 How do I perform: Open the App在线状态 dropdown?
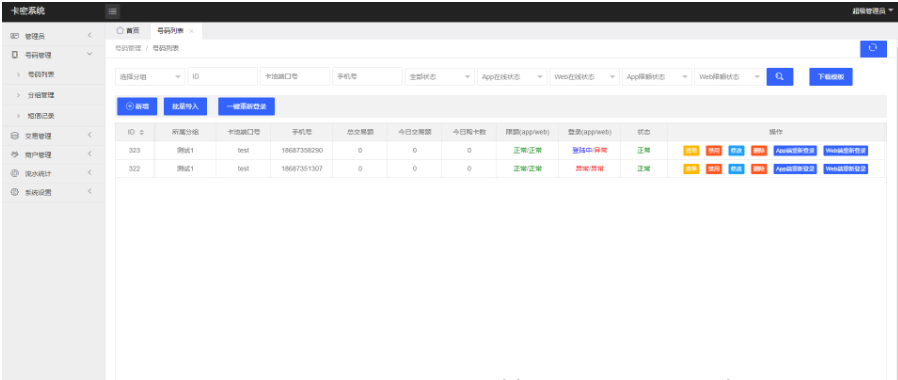[512, 77]
